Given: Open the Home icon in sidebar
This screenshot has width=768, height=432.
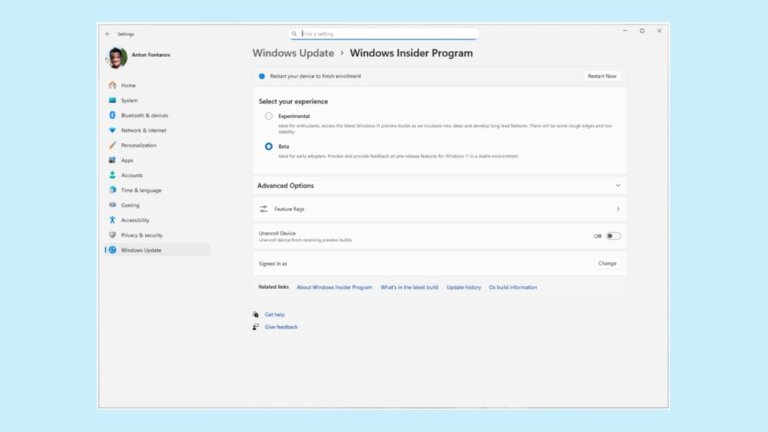Looking at the screenshot, I should (112, 85).
